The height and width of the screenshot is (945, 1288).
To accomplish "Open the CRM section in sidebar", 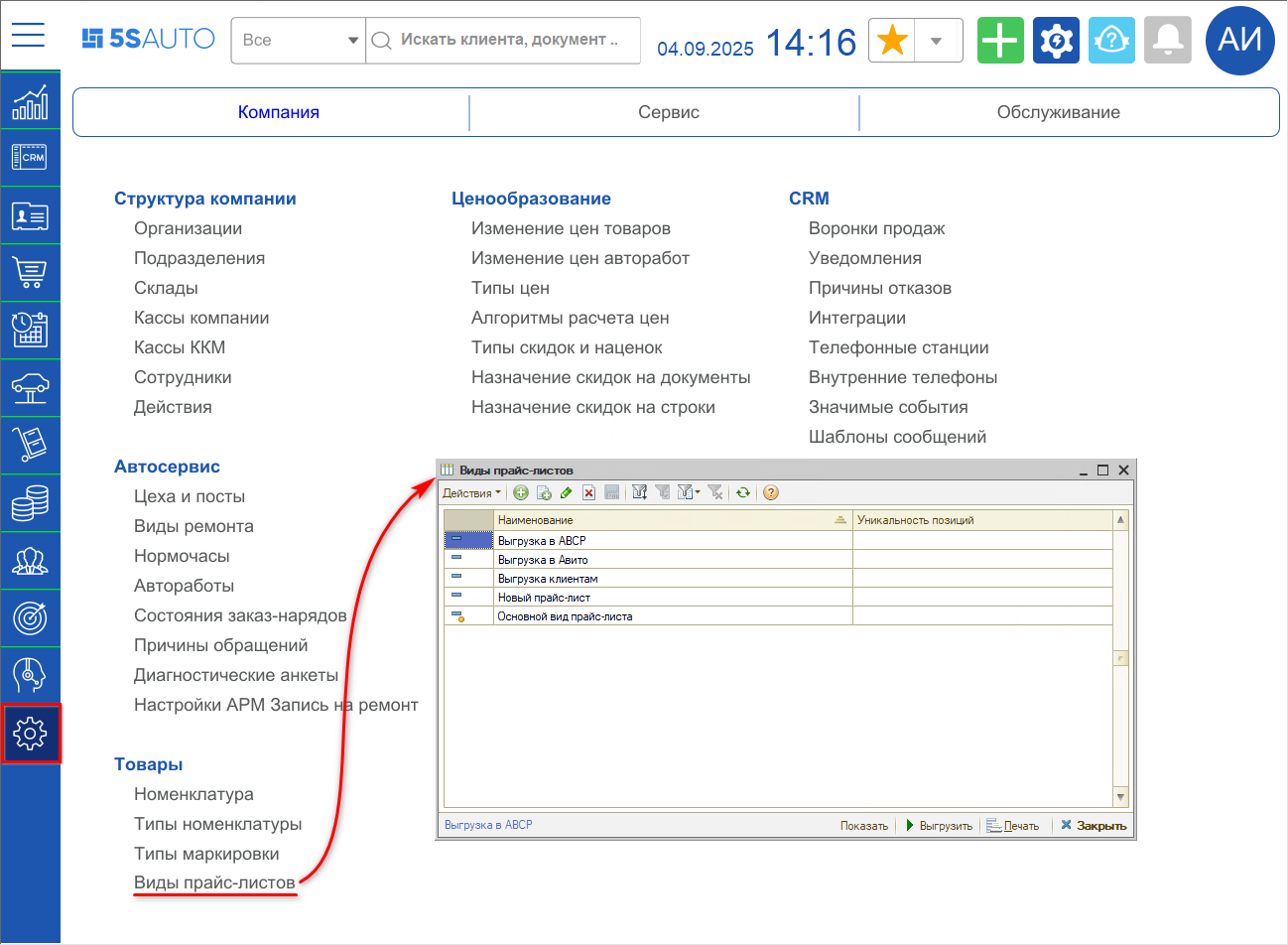I will [30, 158].
